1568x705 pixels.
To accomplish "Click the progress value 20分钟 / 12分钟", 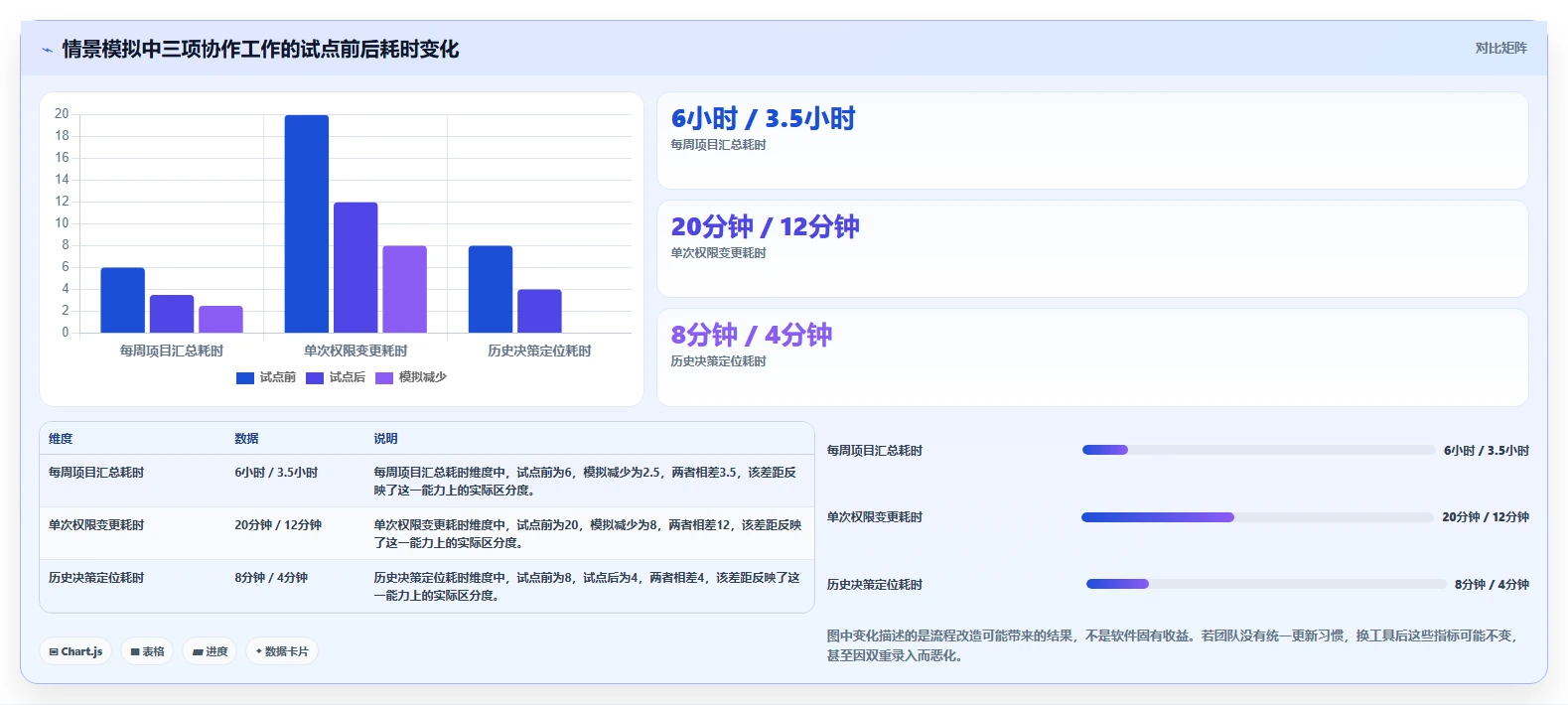I will point(1486,517).
